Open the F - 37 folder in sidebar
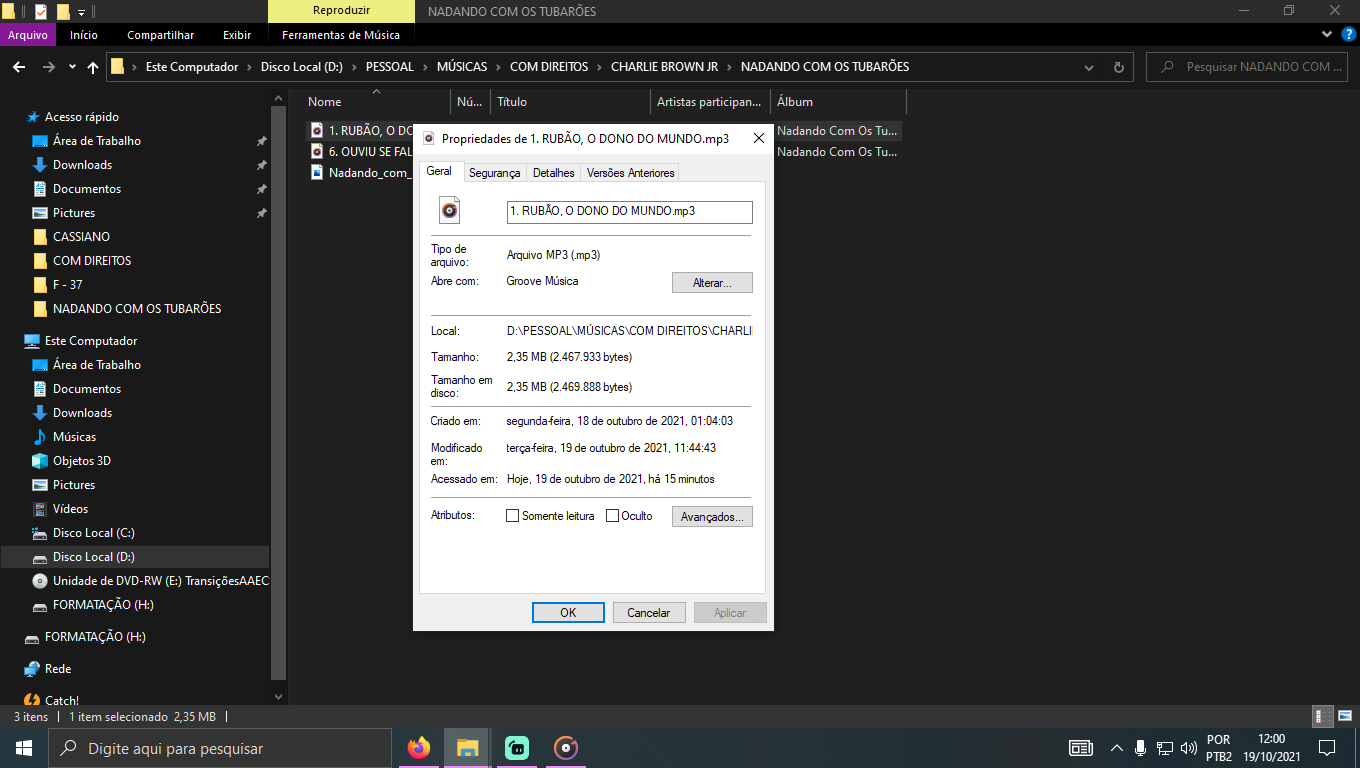The image size is (1360, 768). tap(68, 285)
